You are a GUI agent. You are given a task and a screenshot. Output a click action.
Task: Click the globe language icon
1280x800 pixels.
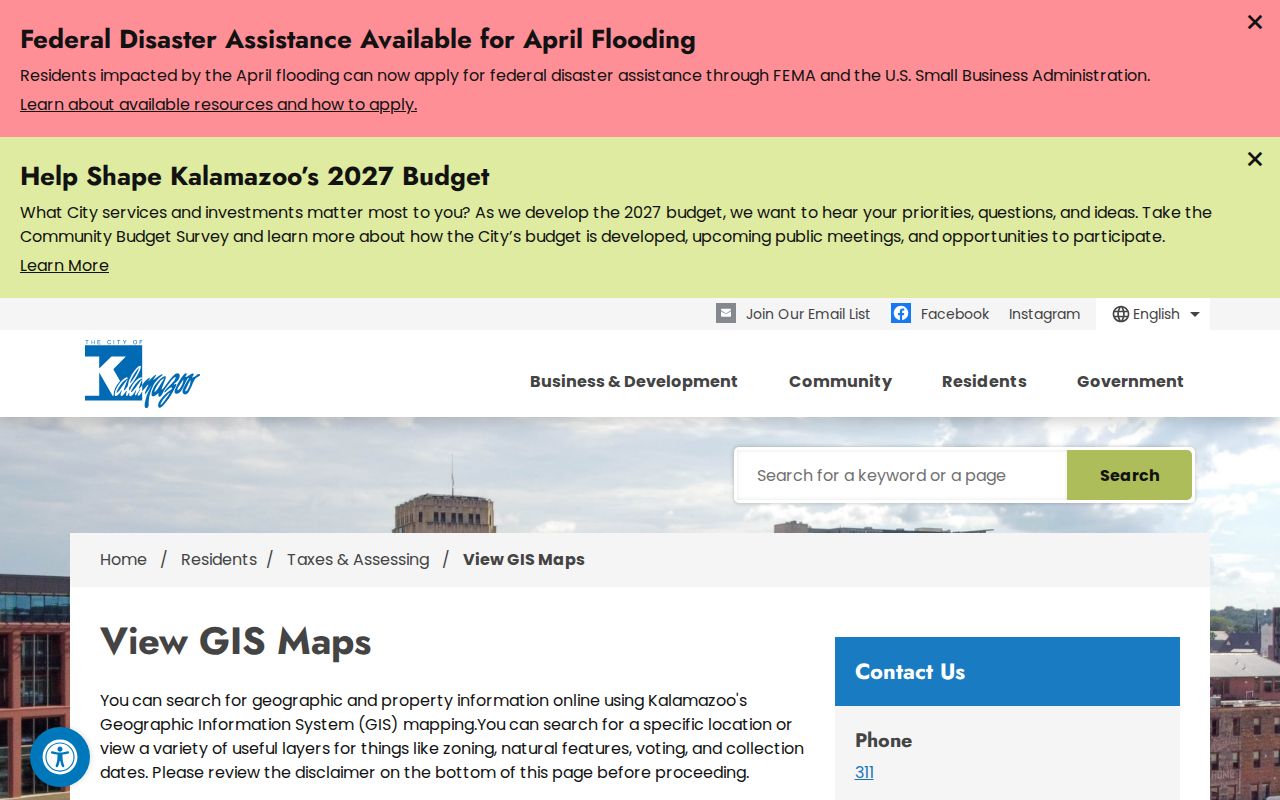click(x=1121, y=314)
